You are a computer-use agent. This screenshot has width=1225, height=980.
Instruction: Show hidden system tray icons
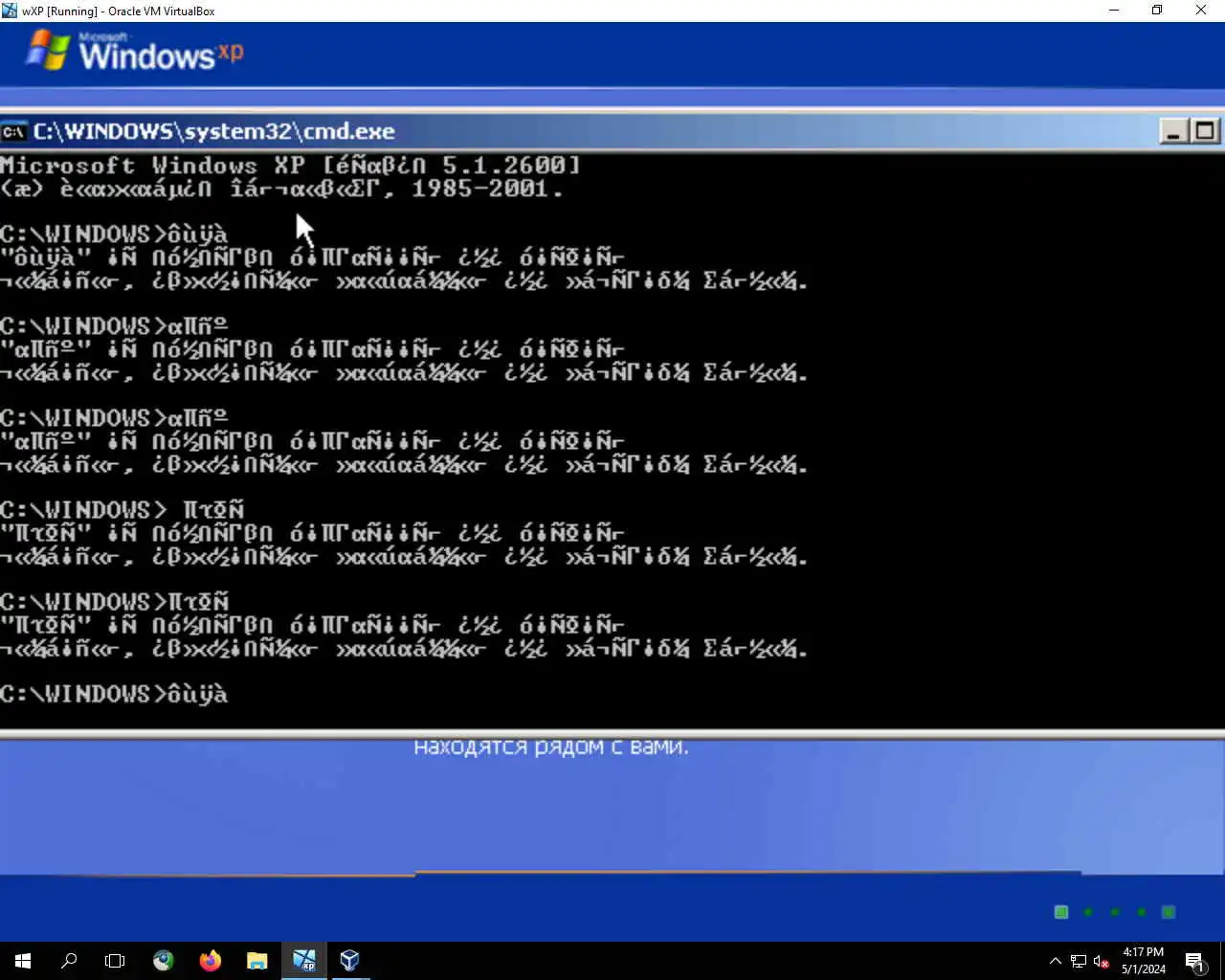(1055, 961)
